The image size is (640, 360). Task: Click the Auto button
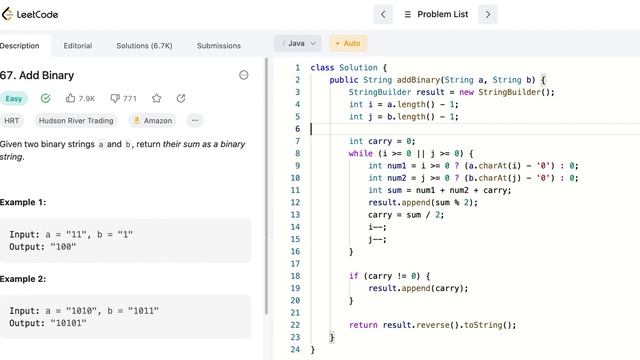click(348, 43)
